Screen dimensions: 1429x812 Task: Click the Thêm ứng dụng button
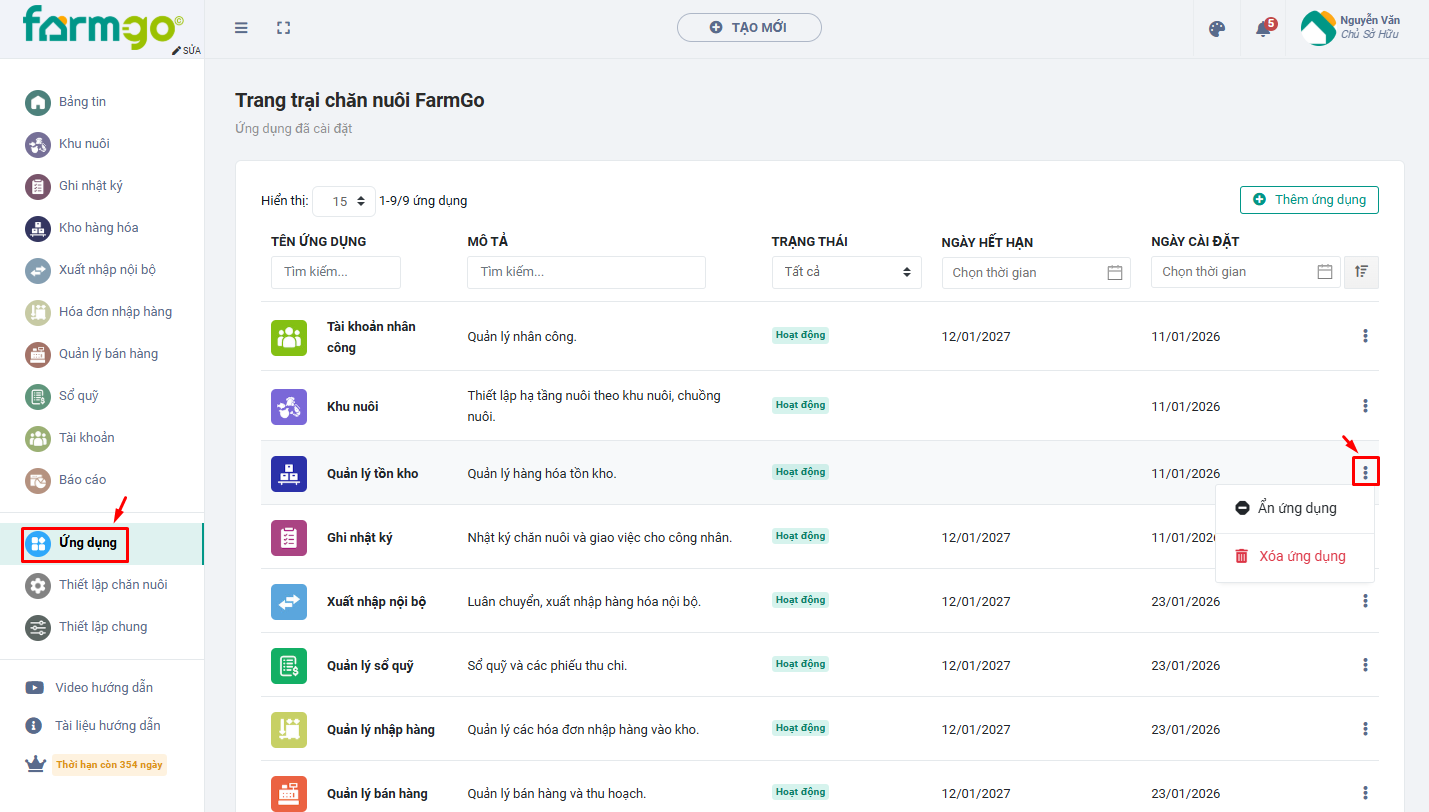pyautogui.click(x=1309, y=200)
